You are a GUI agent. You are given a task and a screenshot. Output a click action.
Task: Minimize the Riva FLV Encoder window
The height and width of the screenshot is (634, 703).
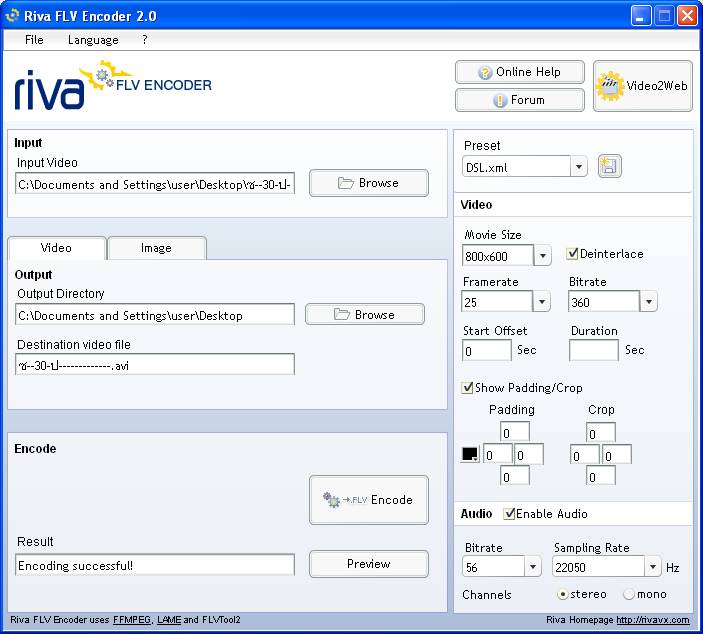640,16
